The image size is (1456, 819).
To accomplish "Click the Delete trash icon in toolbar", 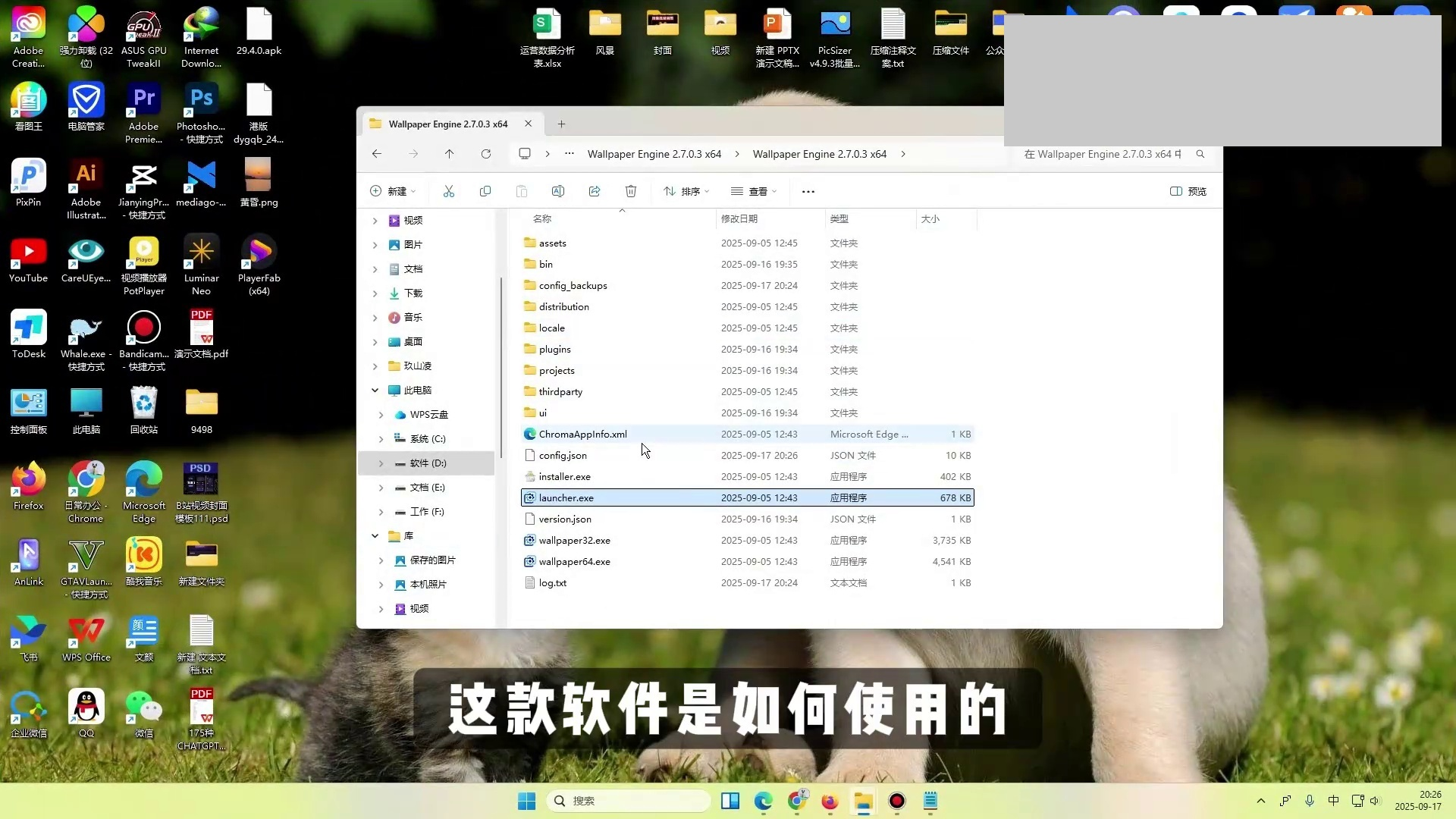I will pos(631,191).
